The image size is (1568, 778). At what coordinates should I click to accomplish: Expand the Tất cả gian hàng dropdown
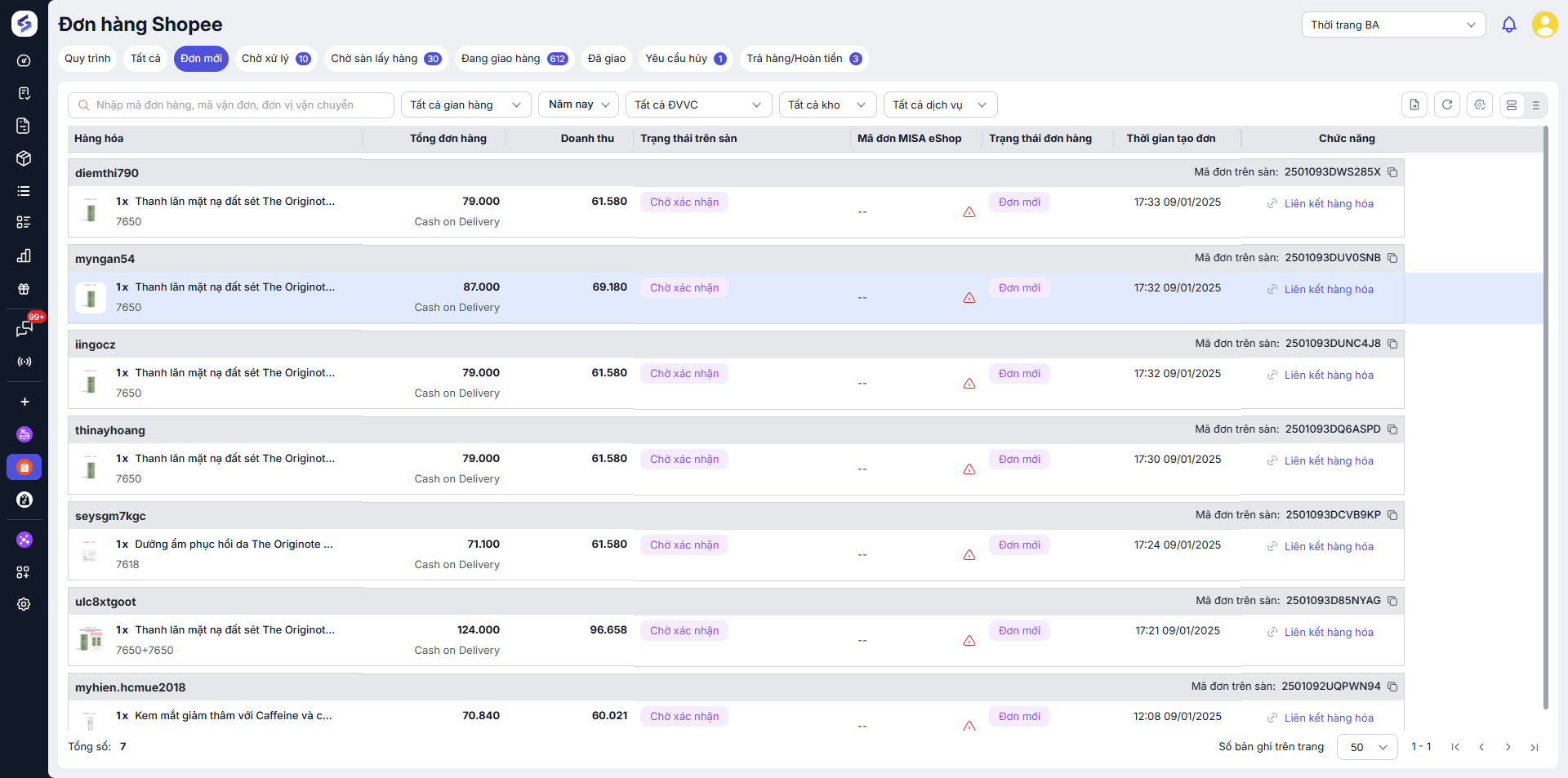[465, 104]
